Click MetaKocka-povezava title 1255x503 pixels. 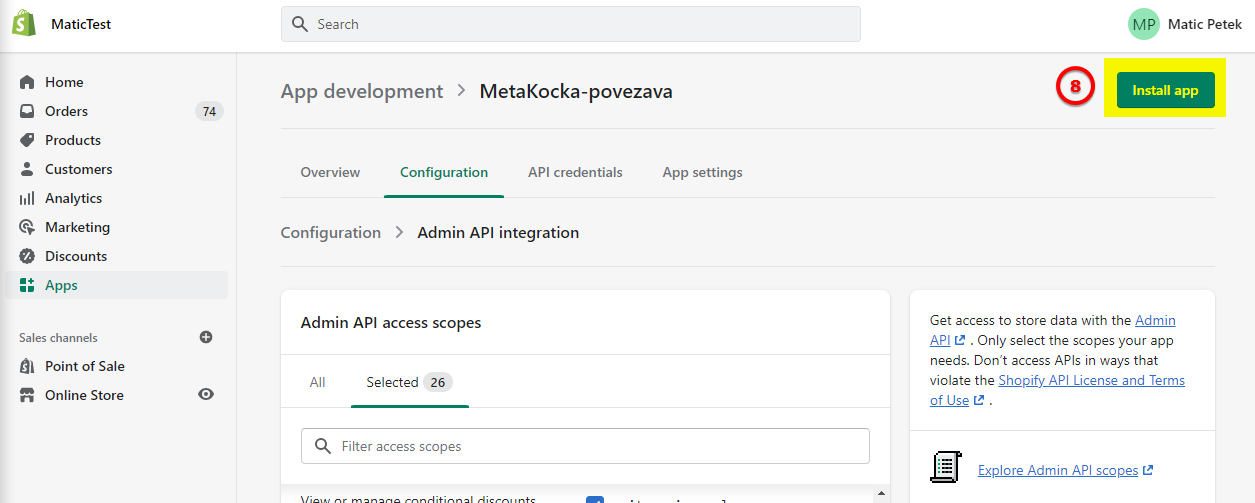pos(576,91)
